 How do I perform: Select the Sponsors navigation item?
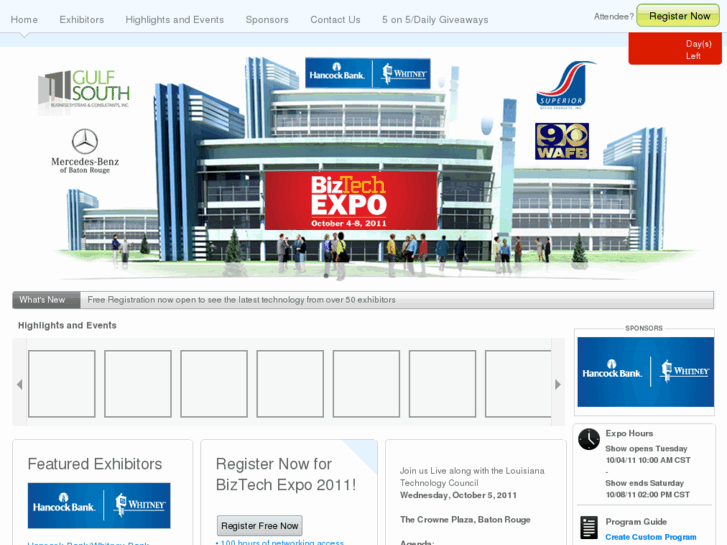pos(267,19)
